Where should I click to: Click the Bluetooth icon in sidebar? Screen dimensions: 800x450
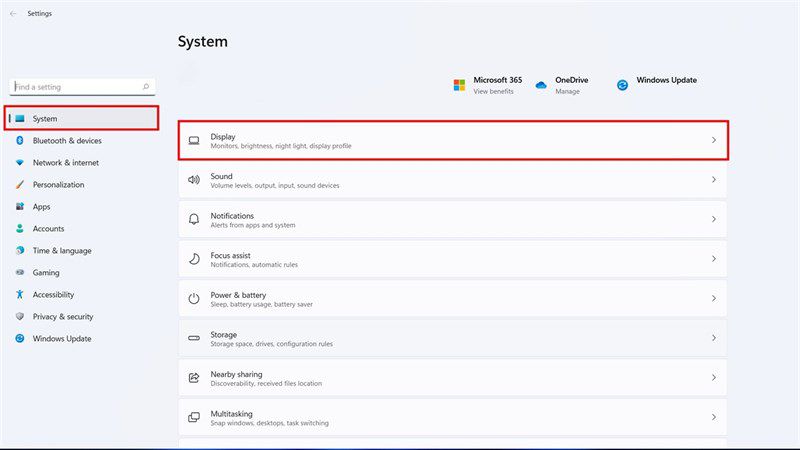point(20,140)
